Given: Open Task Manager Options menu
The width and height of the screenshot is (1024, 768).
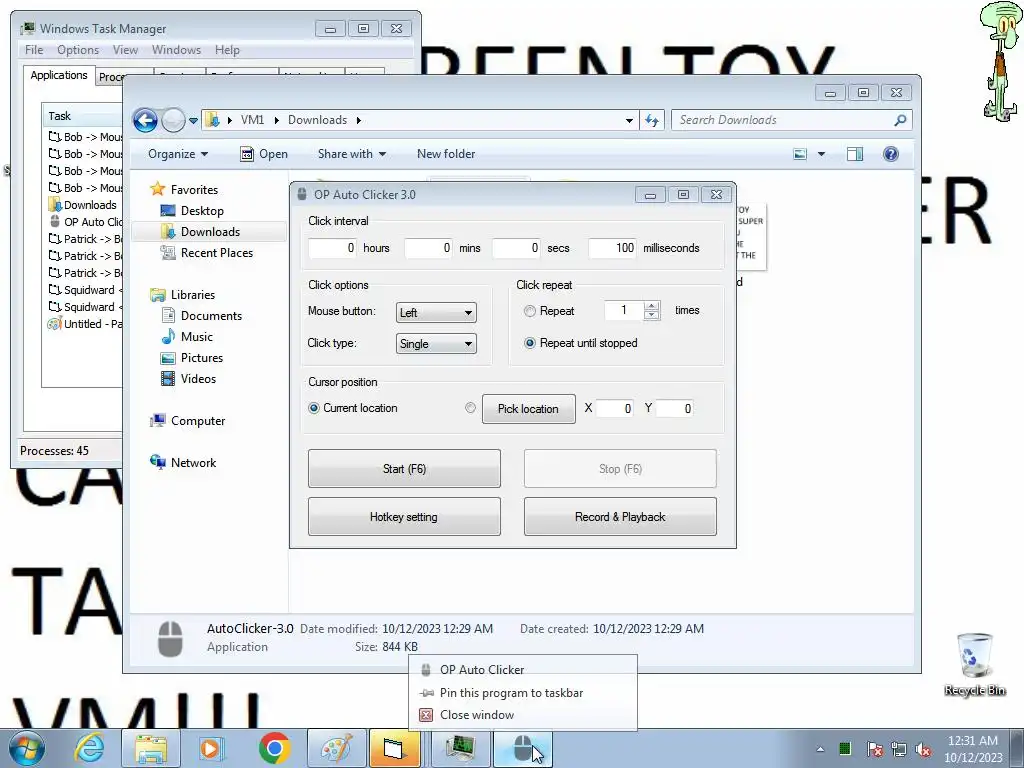Looking at the screenshot, I should click(78, 50).
